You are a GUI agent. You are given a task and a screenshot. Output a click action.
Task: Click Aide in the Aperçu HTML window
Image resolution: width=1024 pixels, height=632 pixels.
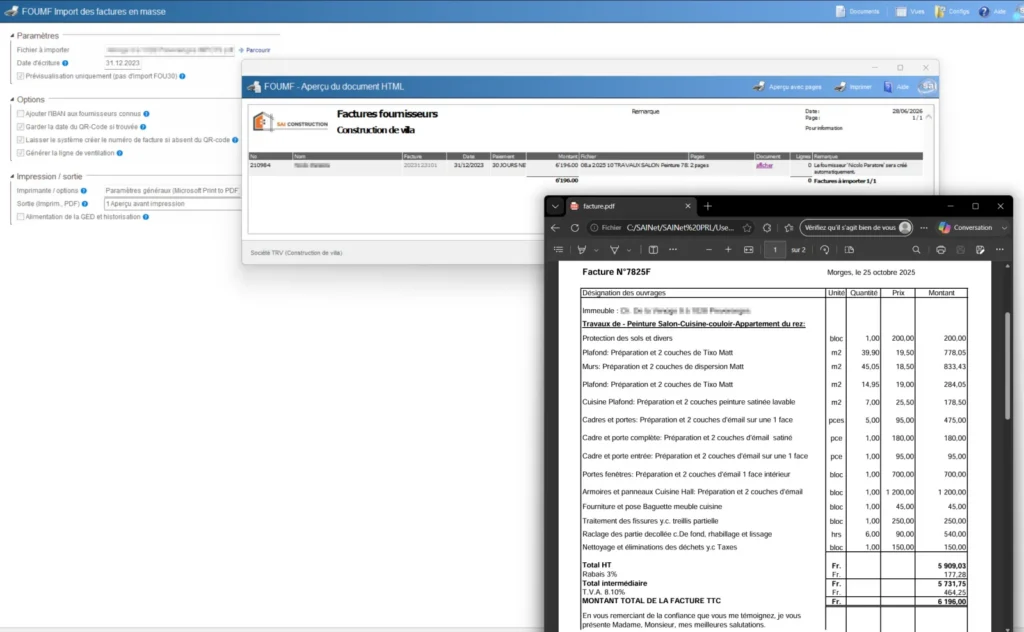[x=896, y=86]
